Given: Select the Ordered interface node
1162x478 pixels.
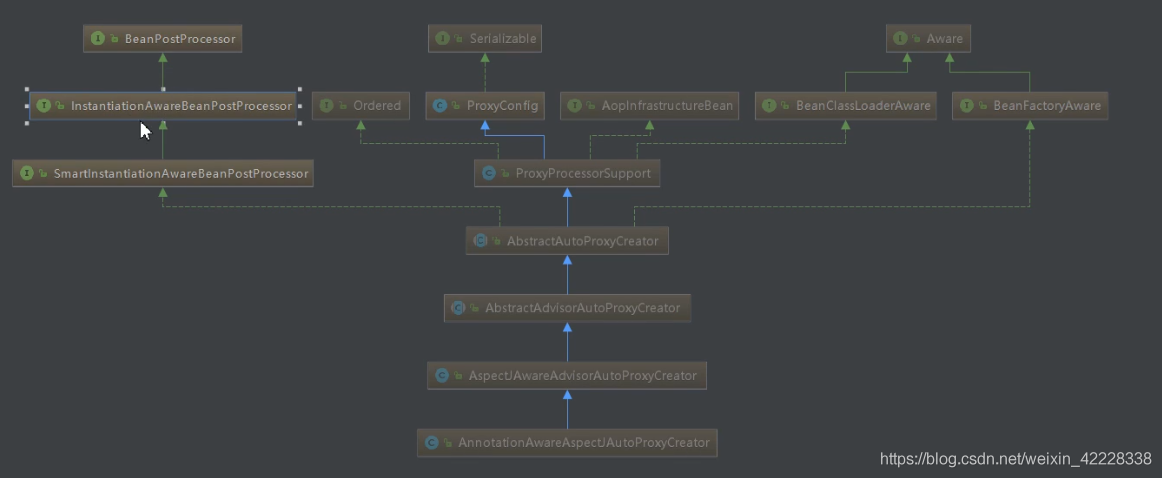Looking at the screenshot, I should 361,106.
